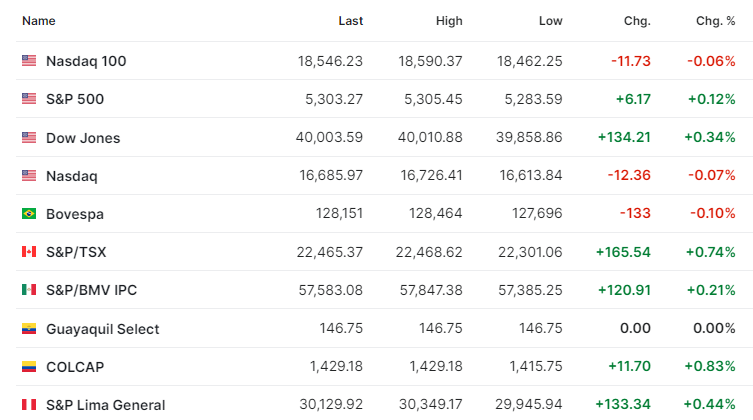This screenshot has height=420, width=753.
Task: Click the Mexico flag beside S&P/BMV IPC
Action: tap(29, 289)
